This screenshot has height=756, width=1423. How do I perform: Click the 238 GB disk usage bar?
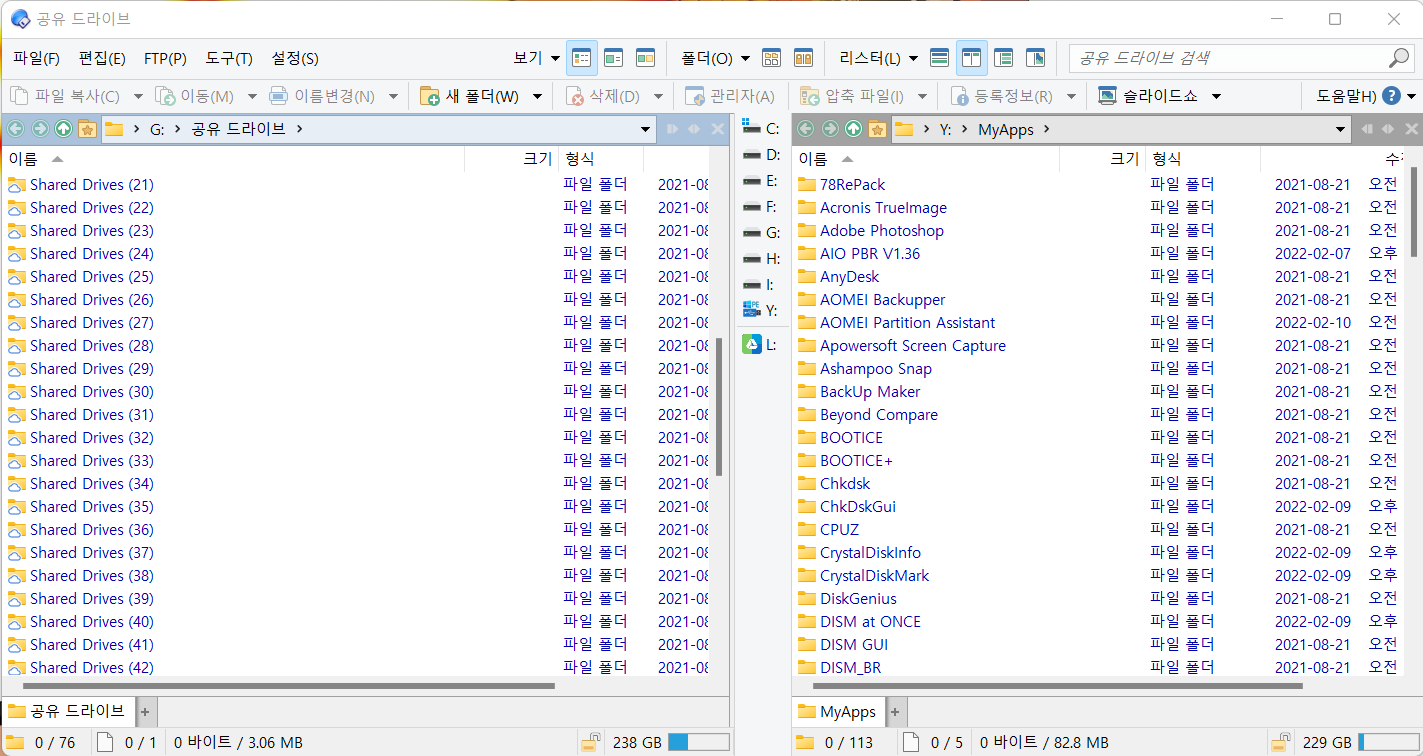(x=698, y=742)
